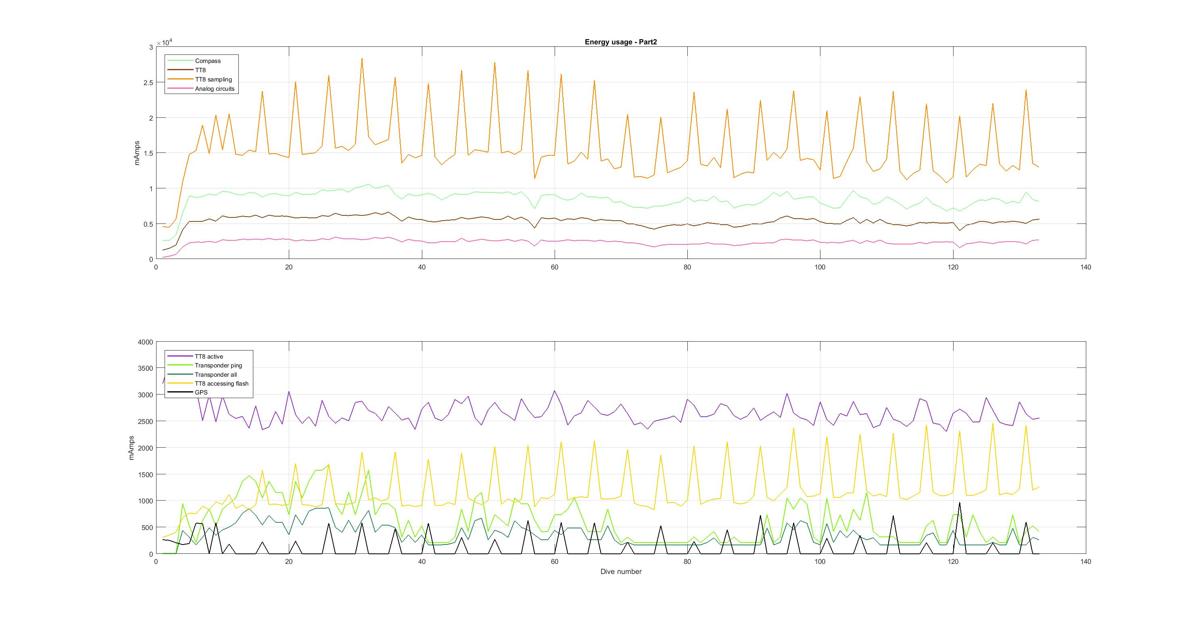Screen dimensions: 1200x622
Task: Click y-axis tick '500' on lower plot
Action: click(x=147, y=527)
